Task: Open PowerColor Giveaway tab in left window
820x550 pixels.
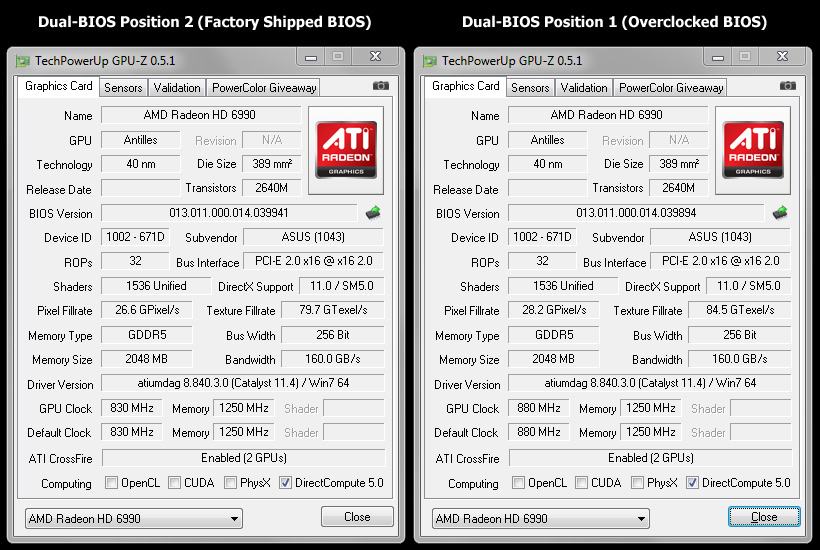Action: pos(264,88)
